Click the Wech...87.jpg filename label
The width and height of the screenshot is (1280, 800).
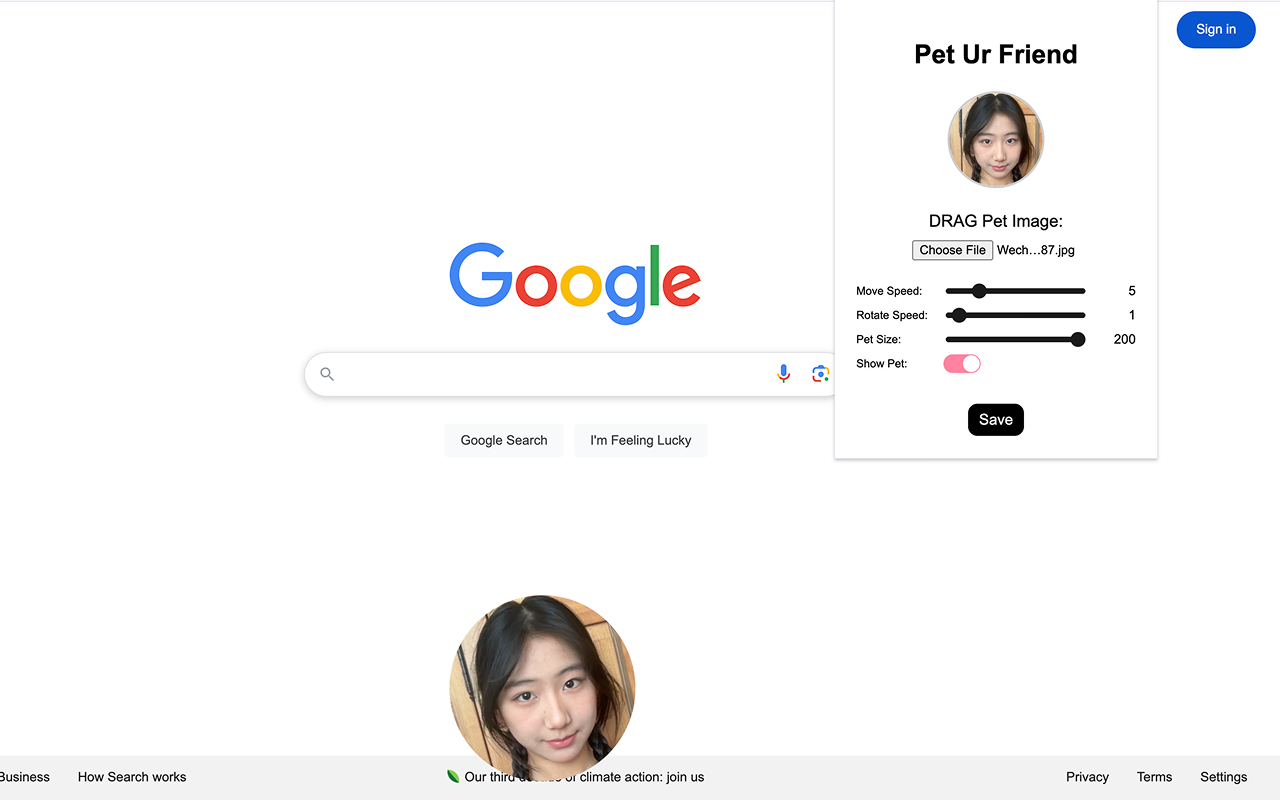coord(1035,250)
